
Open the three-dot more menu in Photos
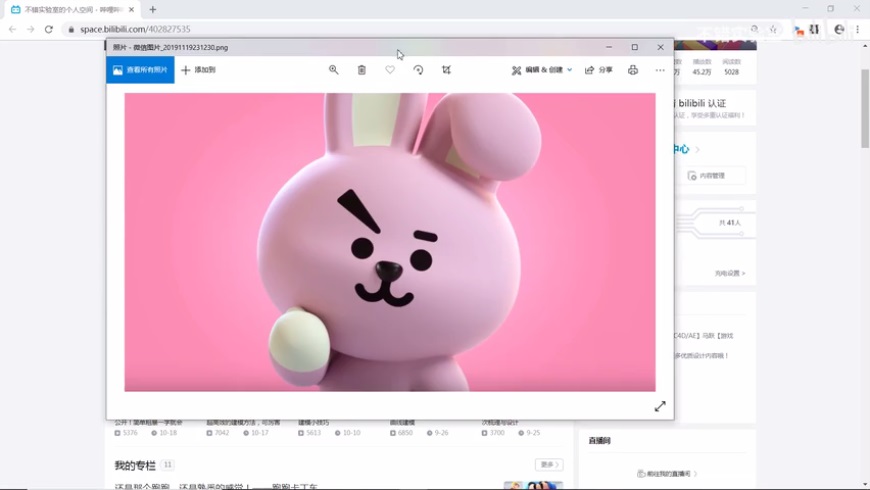tap(660, 70)
